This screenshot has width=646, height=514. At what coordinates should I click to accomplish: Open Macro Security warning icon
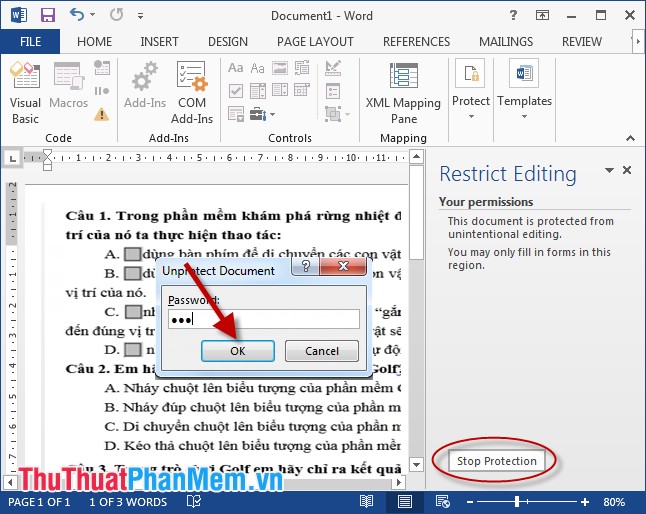tap(101, 114)
